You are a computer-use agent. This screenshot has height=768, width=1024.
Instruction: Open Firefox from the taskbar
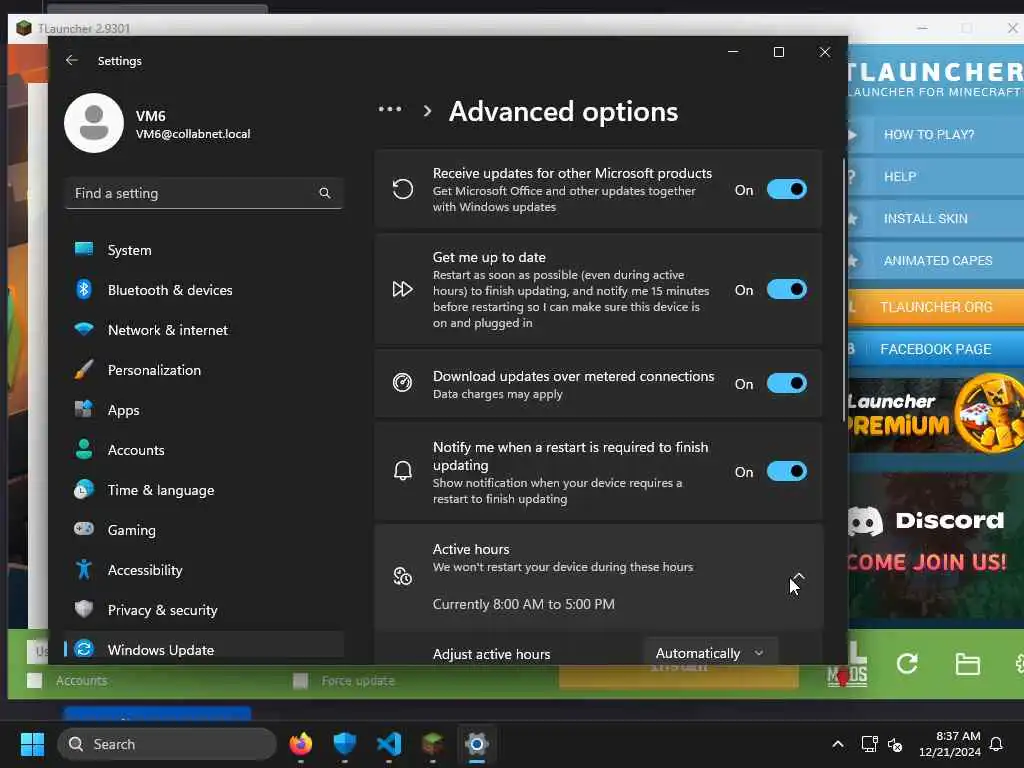pos(300,743)
